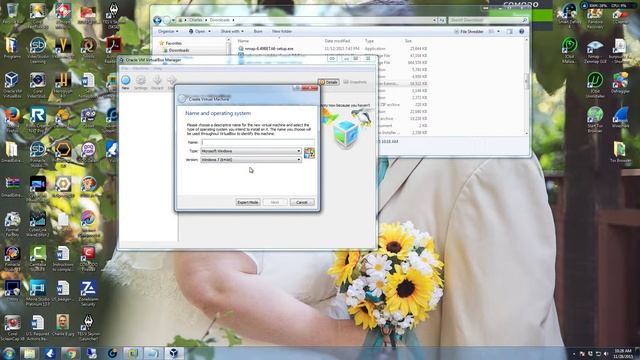Click the Search Downloads box in Explorer
Image resolution: width=640 pixels, height=360 pixels.
pos(488,20)
